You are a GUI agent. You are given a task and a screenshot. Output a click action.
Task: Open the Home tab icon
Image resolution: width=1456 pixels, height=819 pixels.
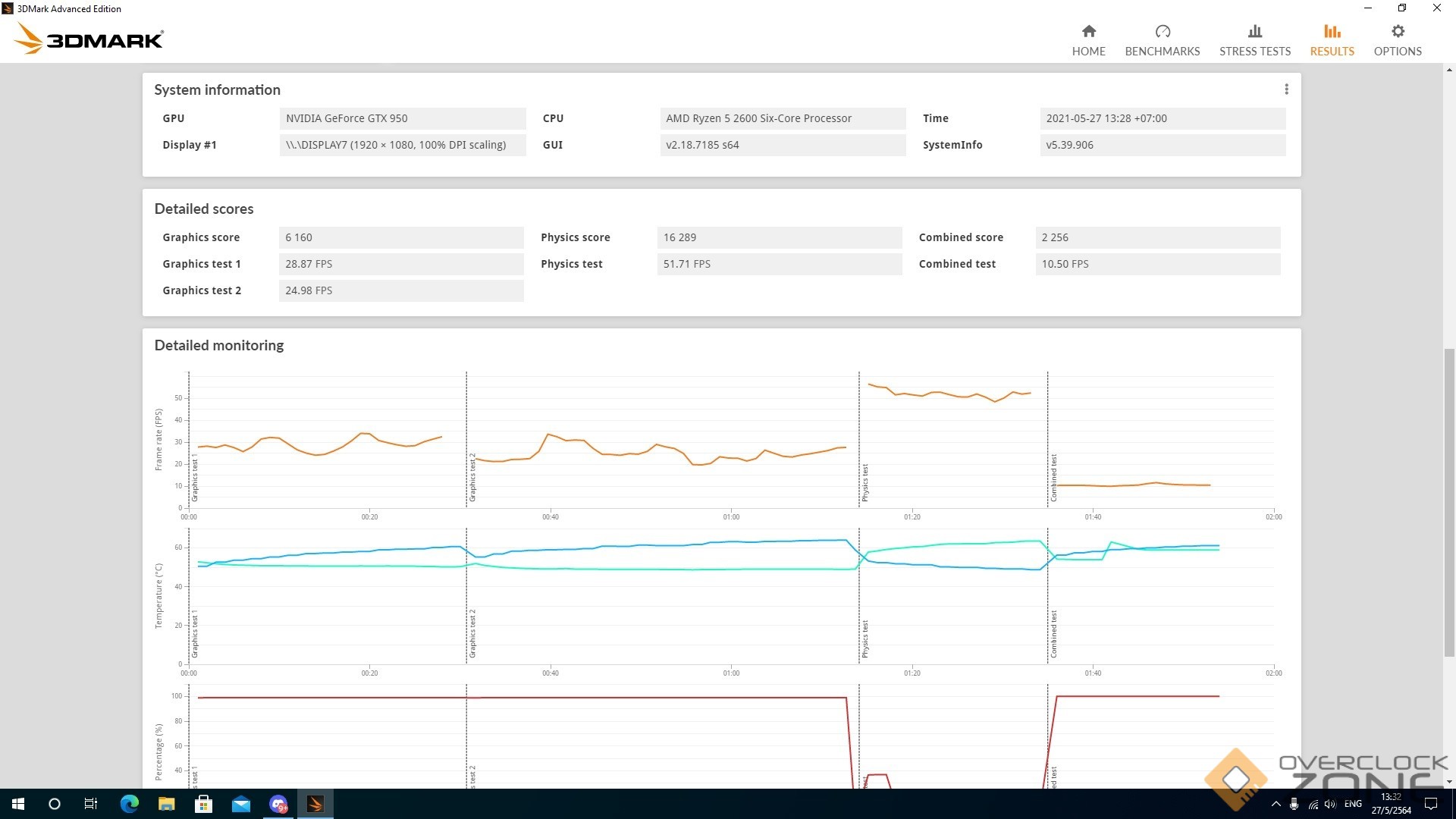point(1088,32)
